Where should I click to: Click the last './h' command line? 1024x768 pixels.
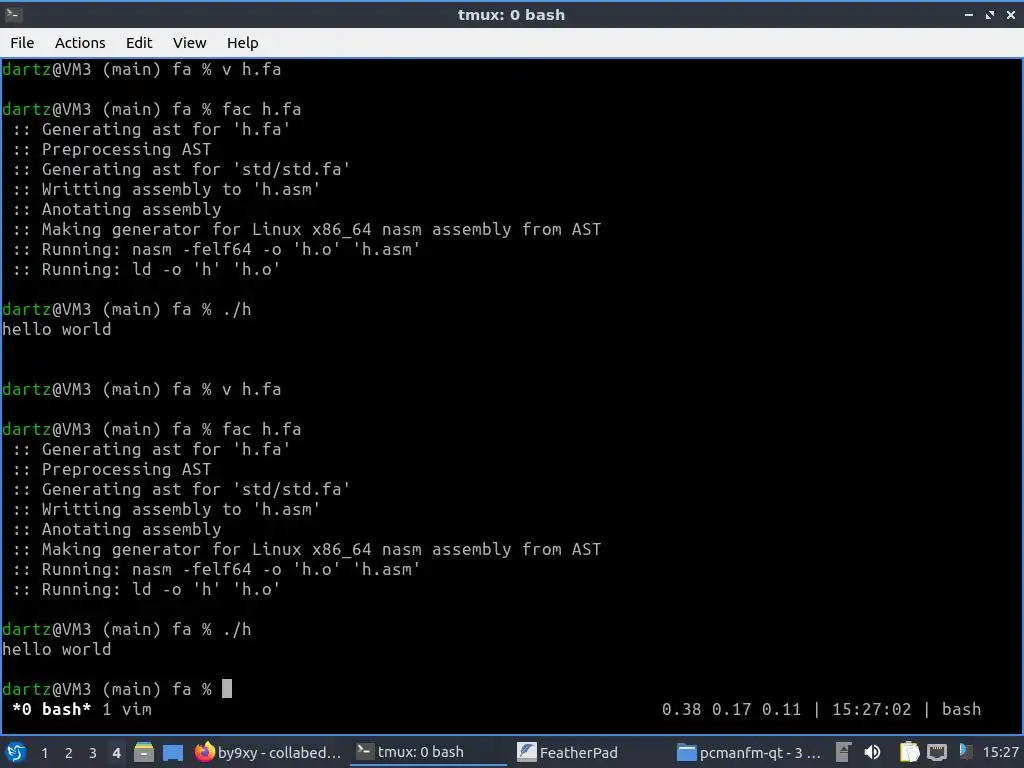[127, 630]
